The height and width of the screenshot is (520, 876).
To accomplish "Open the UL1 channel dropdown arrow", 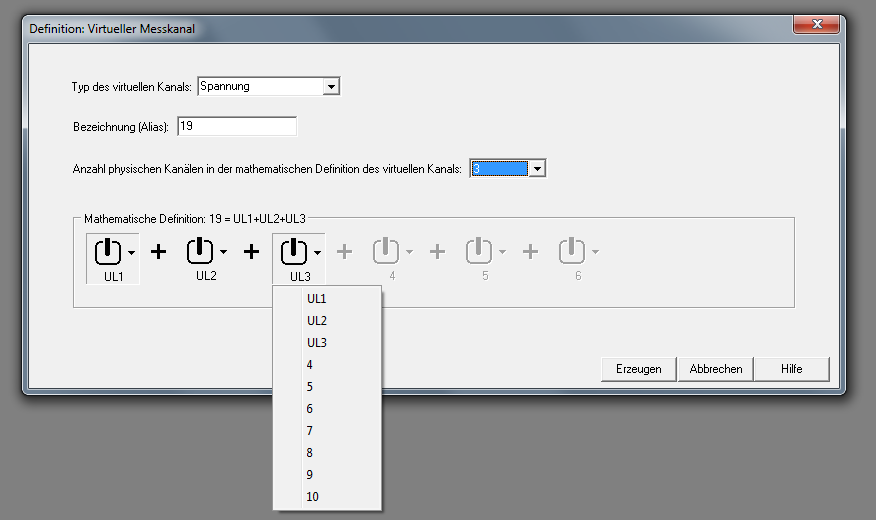I will click(x=131, y=252).
